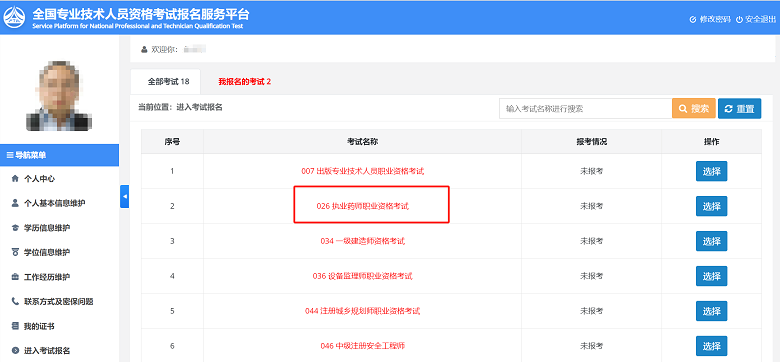Click 选择 for 034 一级建造师资格考试
The image size is (780, 362).
[x=711, y=241]
